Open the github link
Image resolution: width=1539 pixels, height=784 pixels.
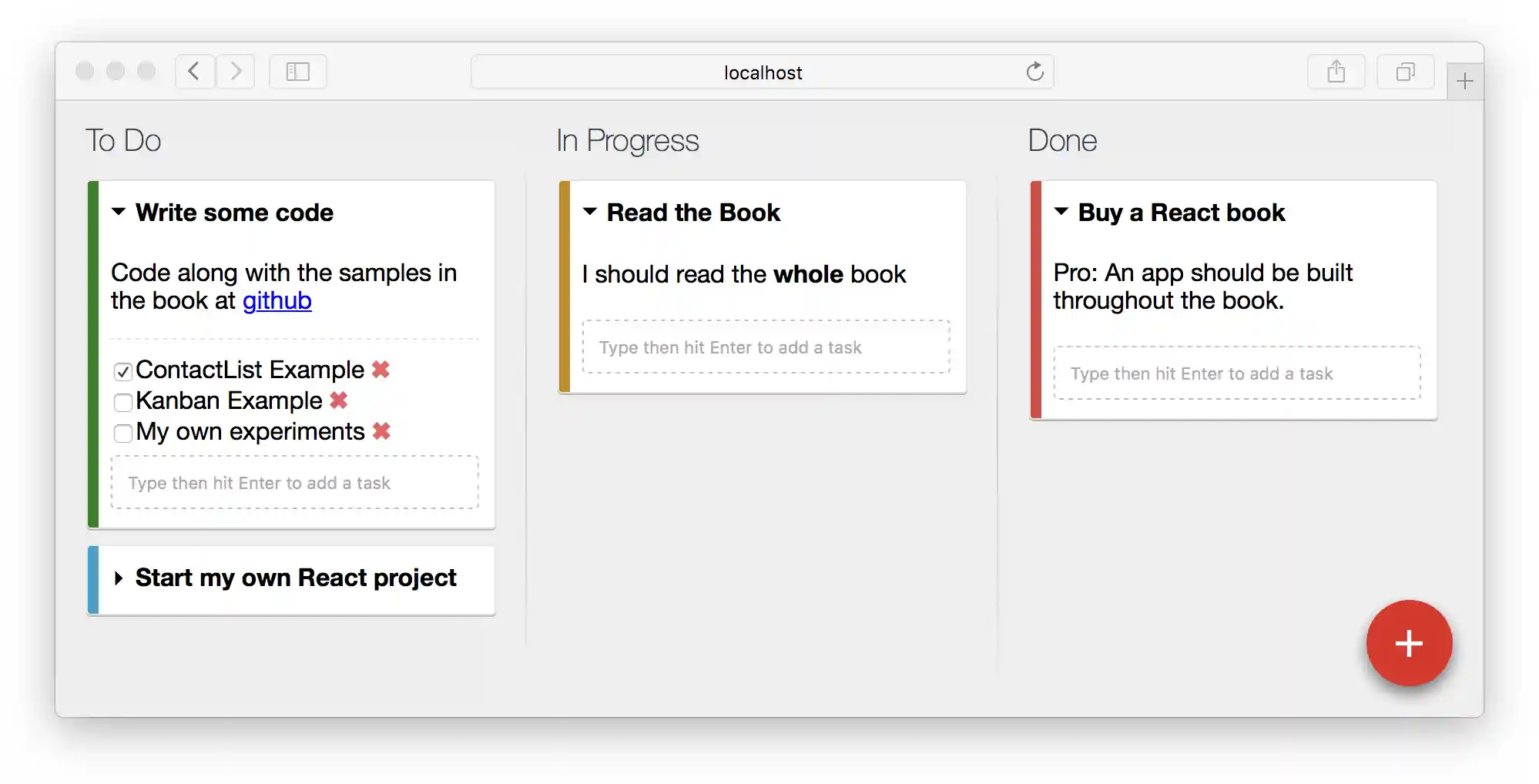277,301
